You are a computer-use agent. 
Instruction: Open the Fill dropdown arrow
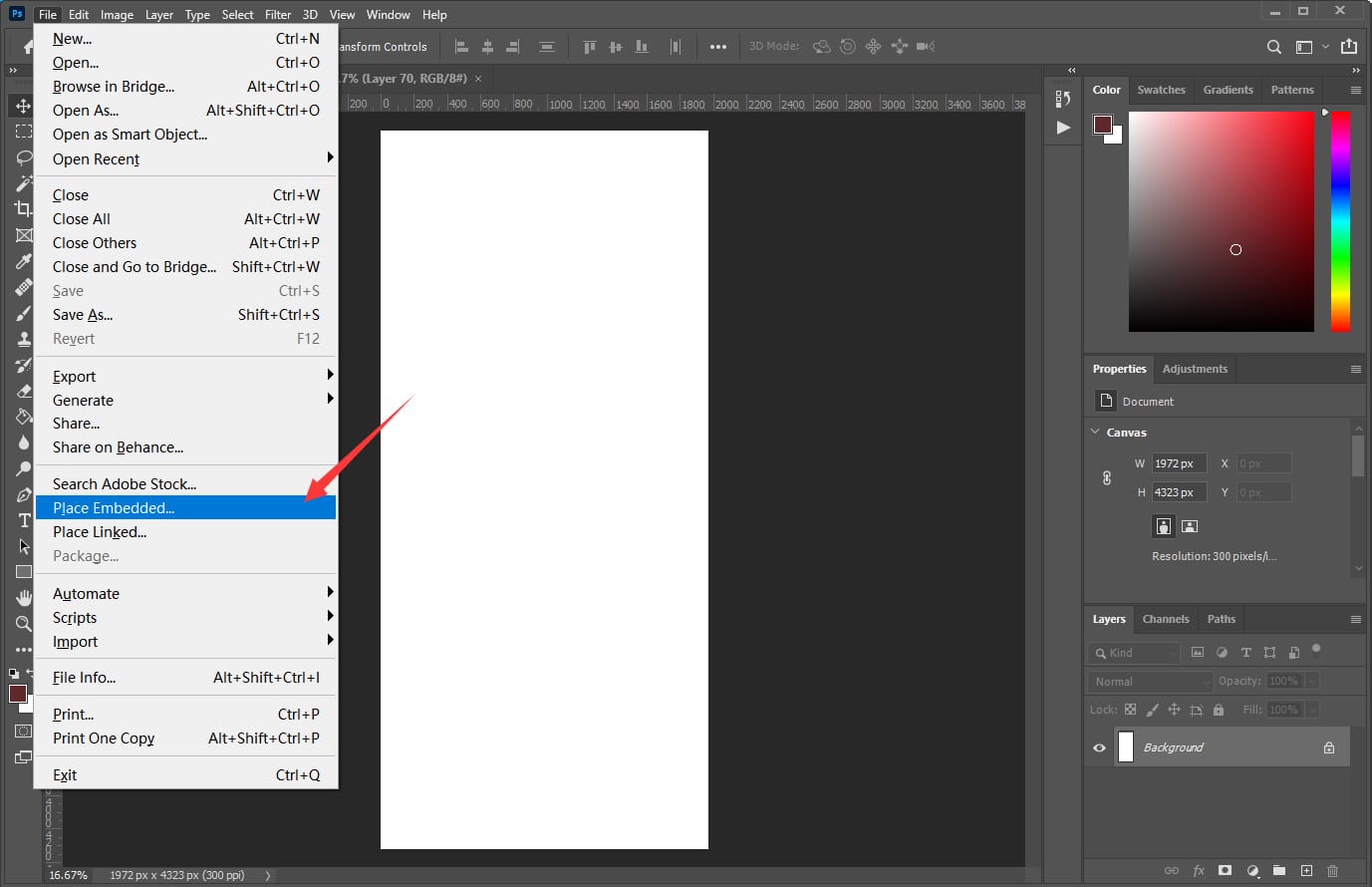(x=1312, y=710)
